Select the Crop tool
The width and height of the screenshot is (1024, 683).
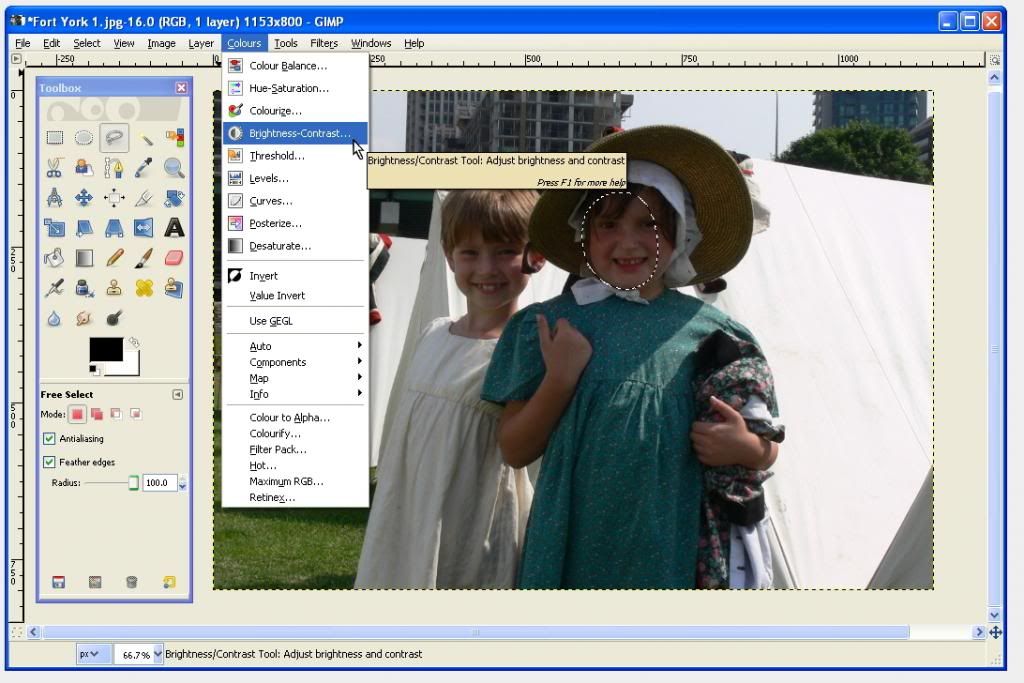[x=144, y=198]
